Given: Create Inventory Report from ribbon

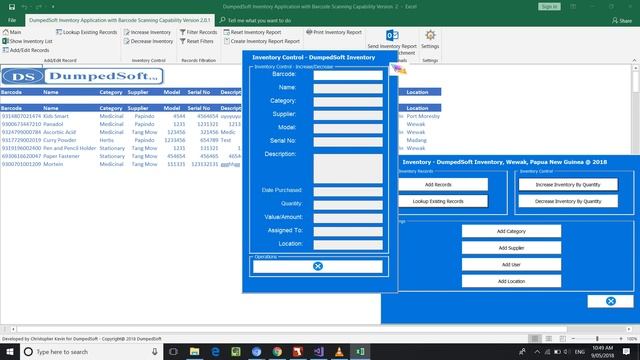Looking at the screenshot, I should point(262,41).
